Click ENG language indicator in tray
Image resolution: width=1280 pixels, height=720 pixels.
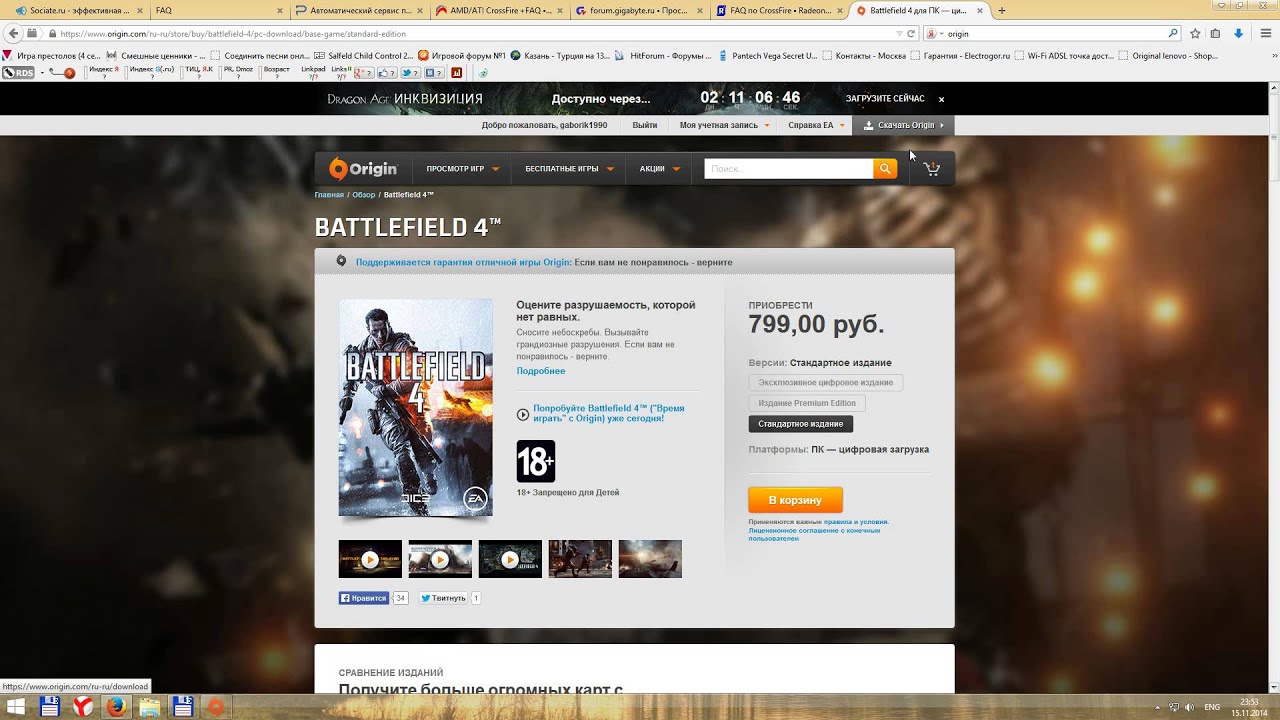pos(1212,707)
